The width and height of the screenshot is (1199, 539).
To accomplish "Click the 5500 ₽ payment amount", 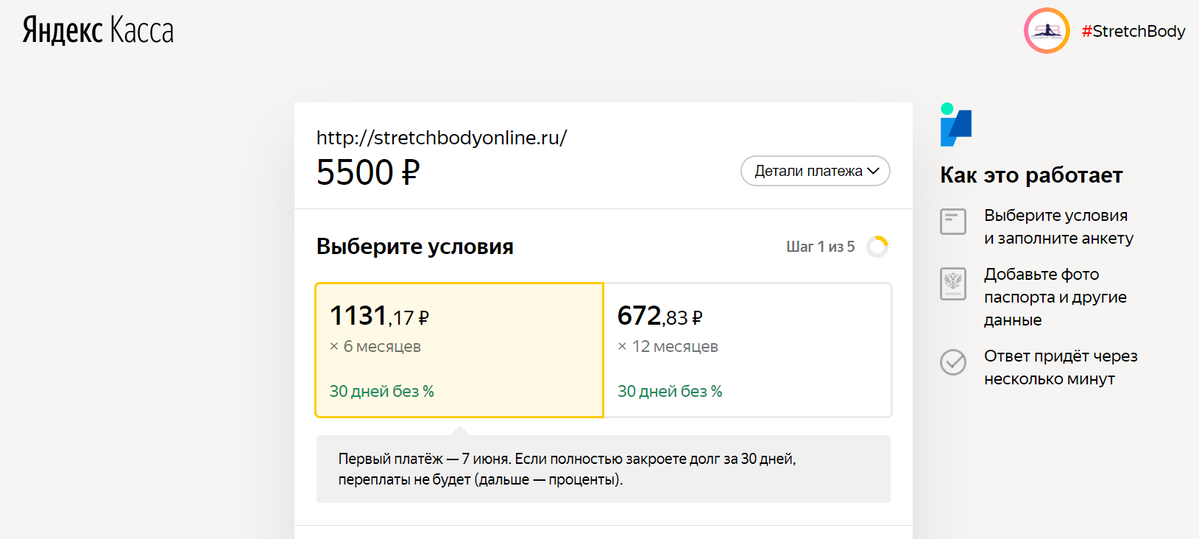I will 368,174.
